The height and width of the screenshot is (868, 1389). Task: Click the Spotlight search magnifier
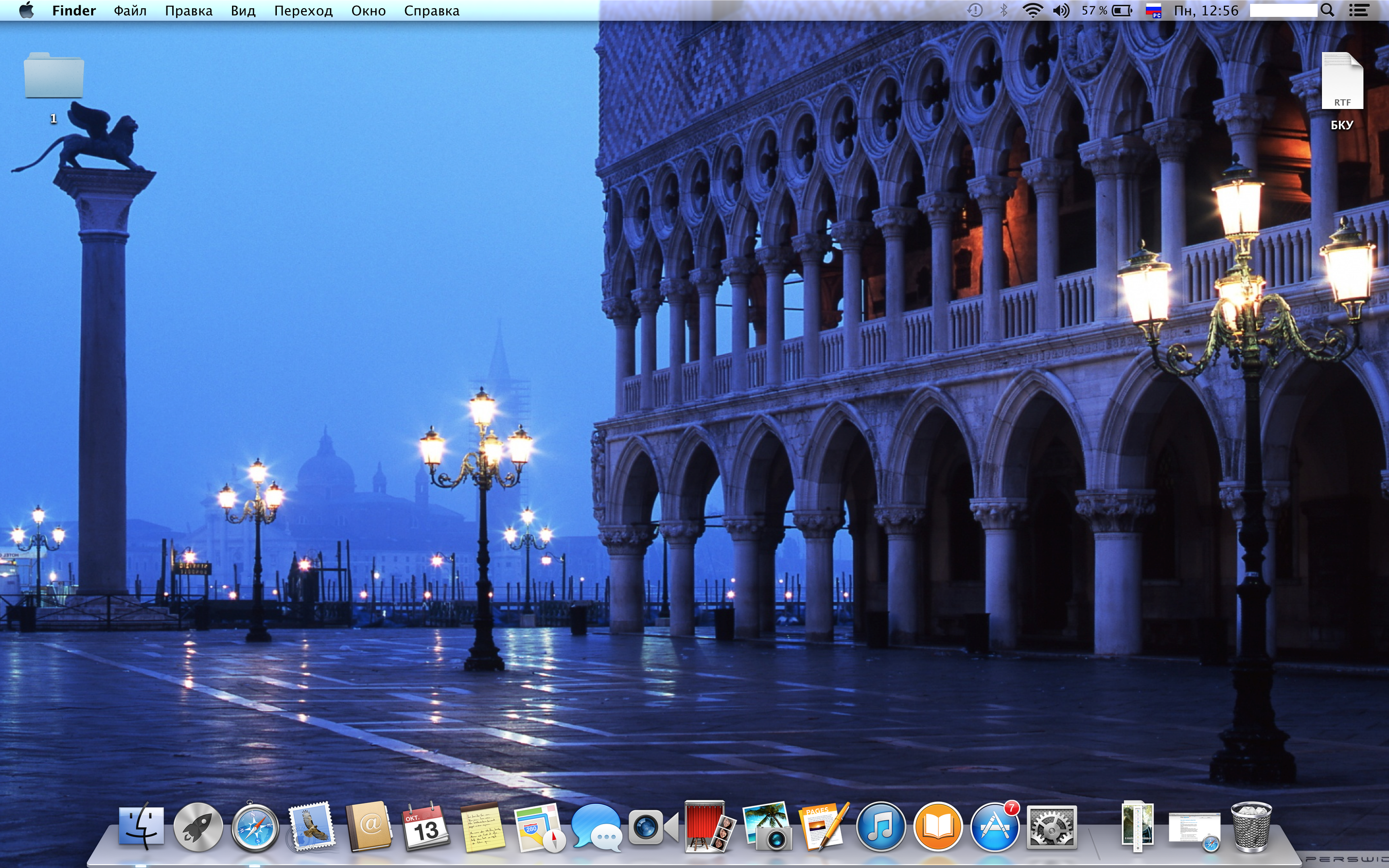tap(1327, 10)
